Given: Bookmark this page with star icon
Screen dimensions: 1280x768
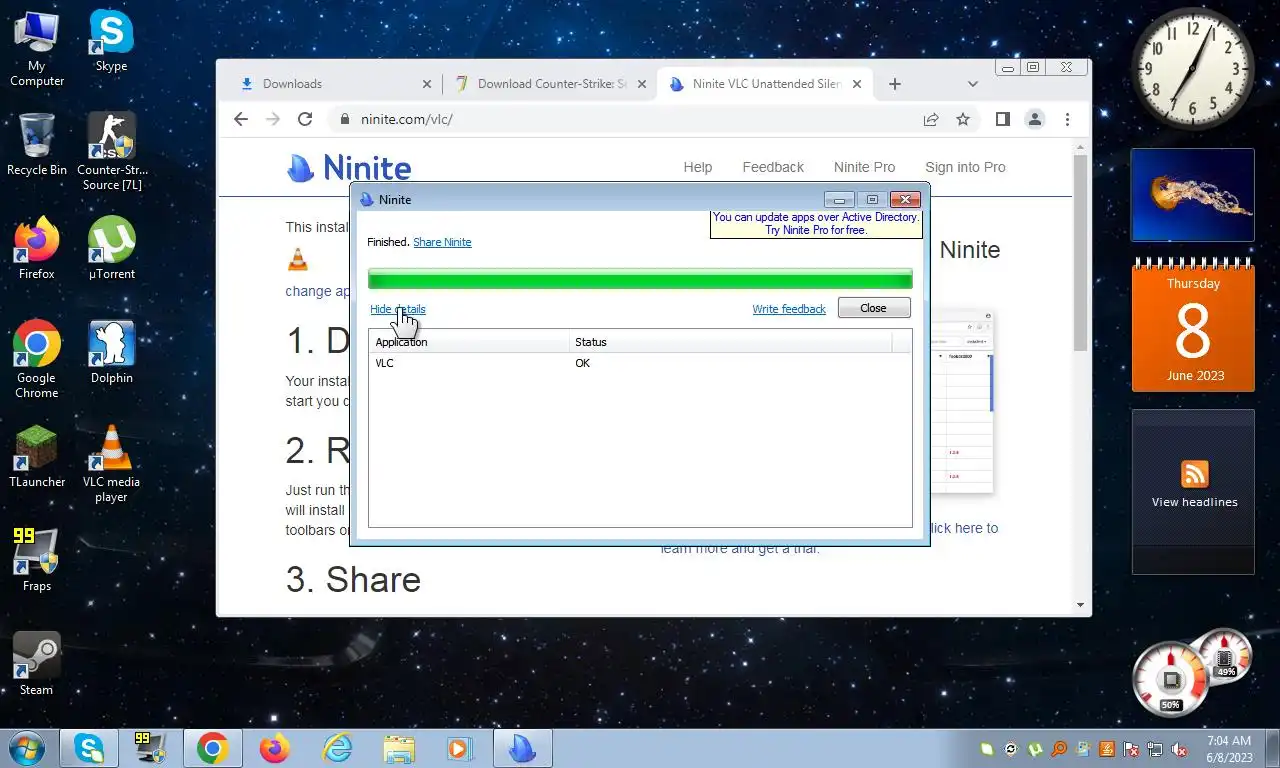Looking at the screenshot, I should (x=963, y=119).
